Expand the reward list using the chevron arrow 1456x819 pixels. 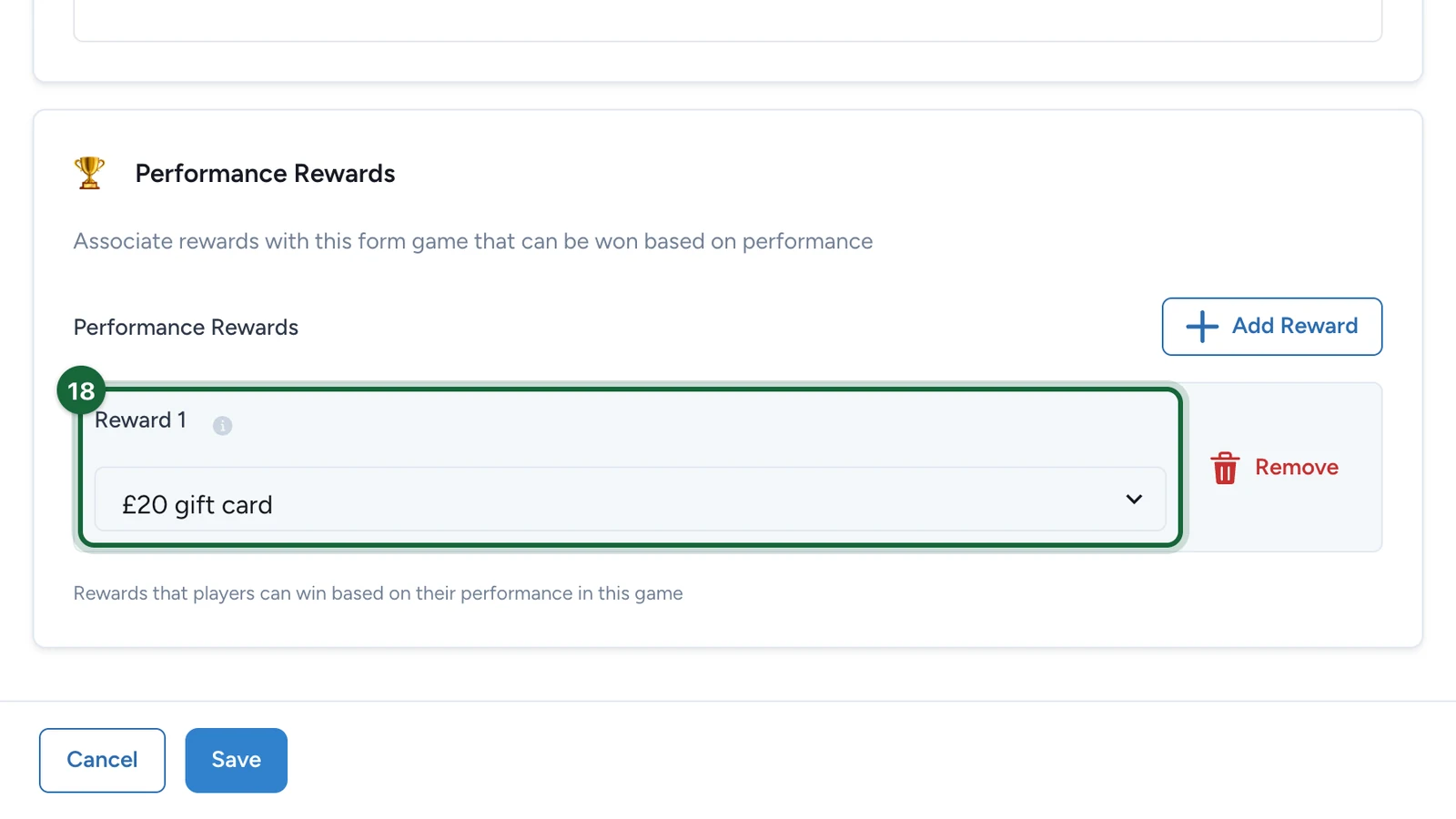click(x=1134, y=499)
